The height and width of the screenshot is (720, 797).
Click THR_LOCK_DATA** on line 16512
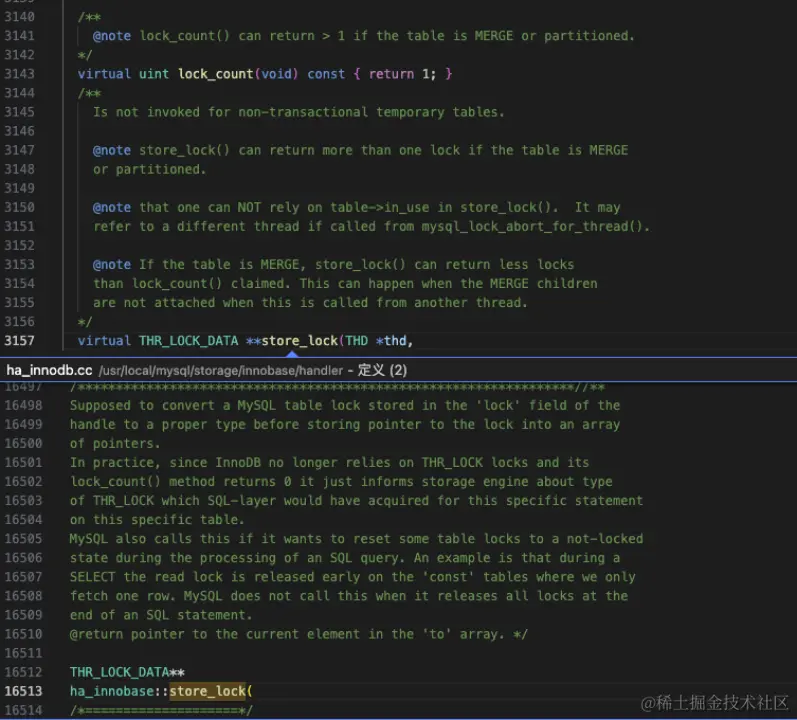point(127,672)
